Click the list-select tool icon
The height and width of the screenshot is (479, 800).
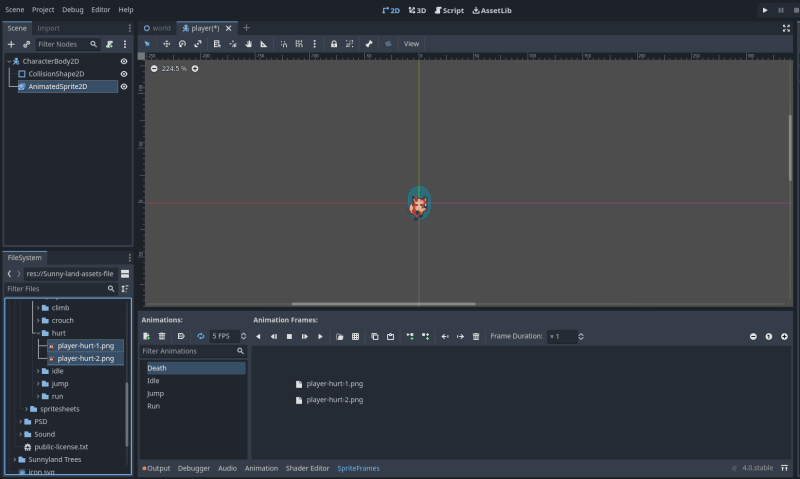[217, 44]
